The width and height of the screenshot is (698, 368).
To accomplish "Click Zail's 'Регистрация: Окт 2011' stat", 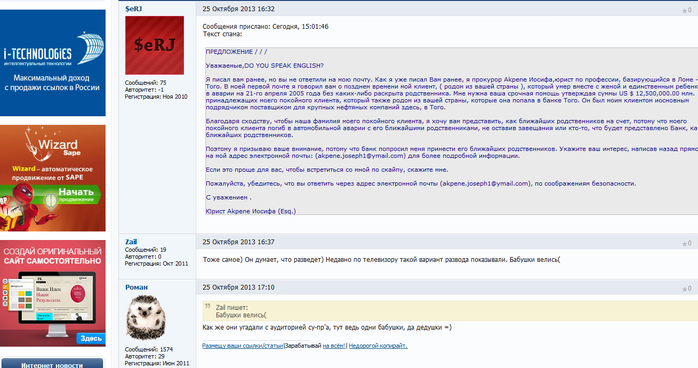I will 157,263.
